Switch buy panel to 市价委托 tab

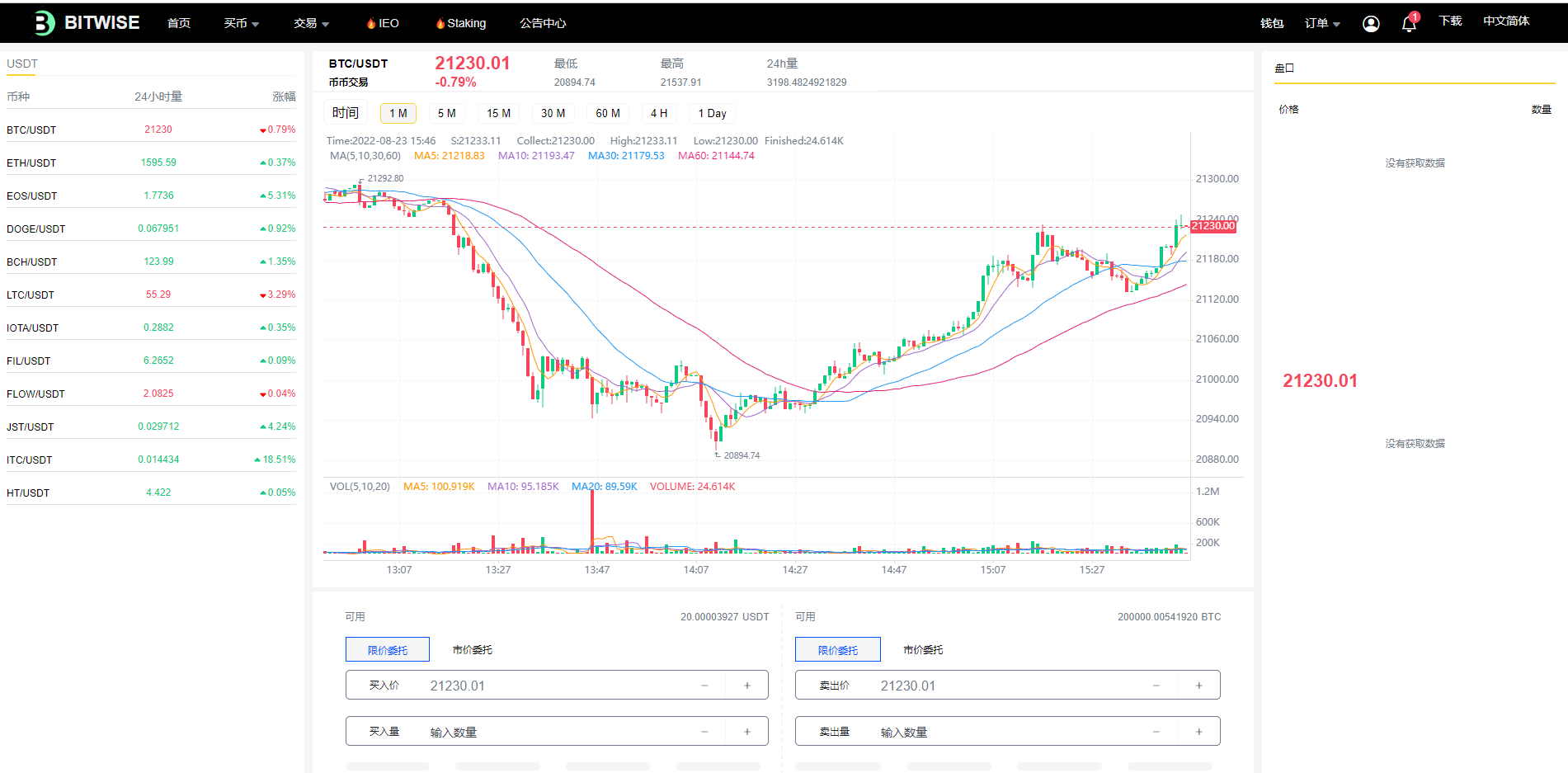[x=472, y=650]
